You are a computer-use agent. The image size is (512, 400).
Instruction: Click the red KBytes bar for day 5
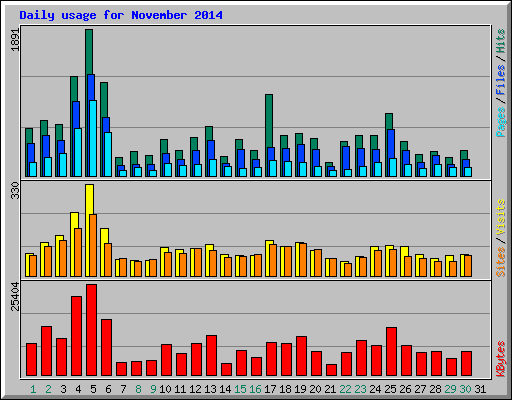click(92, 330)
